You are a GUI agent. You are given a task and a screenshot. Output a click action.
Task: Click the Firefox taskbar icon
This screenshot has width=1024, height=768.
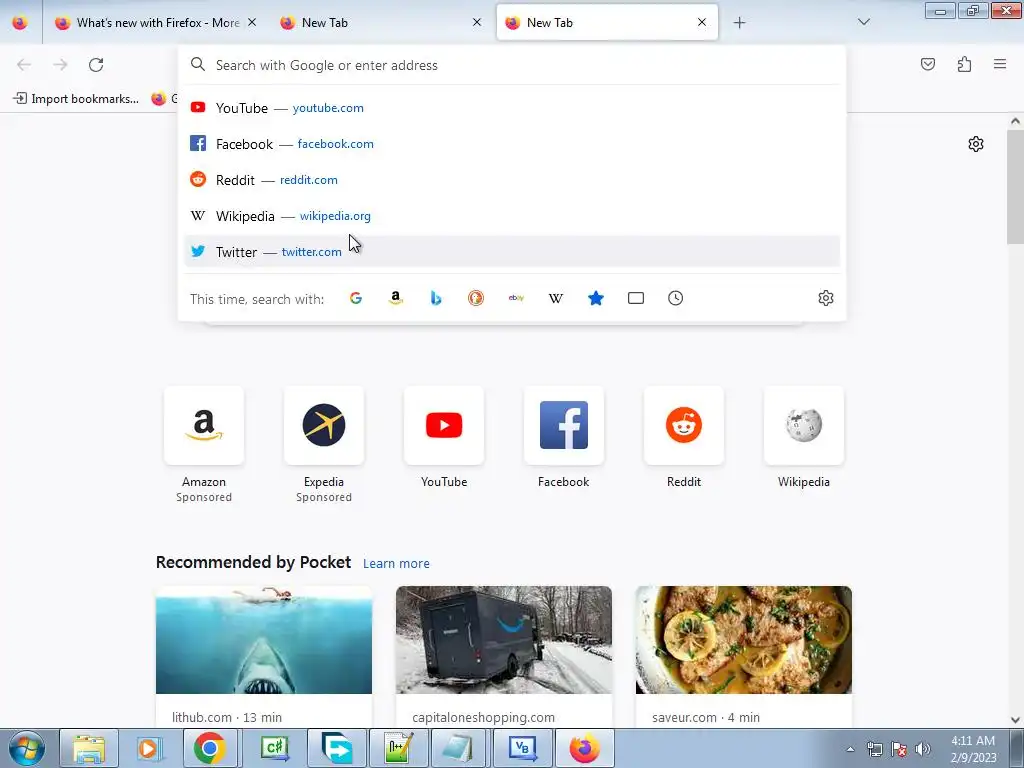click(584, 748)
